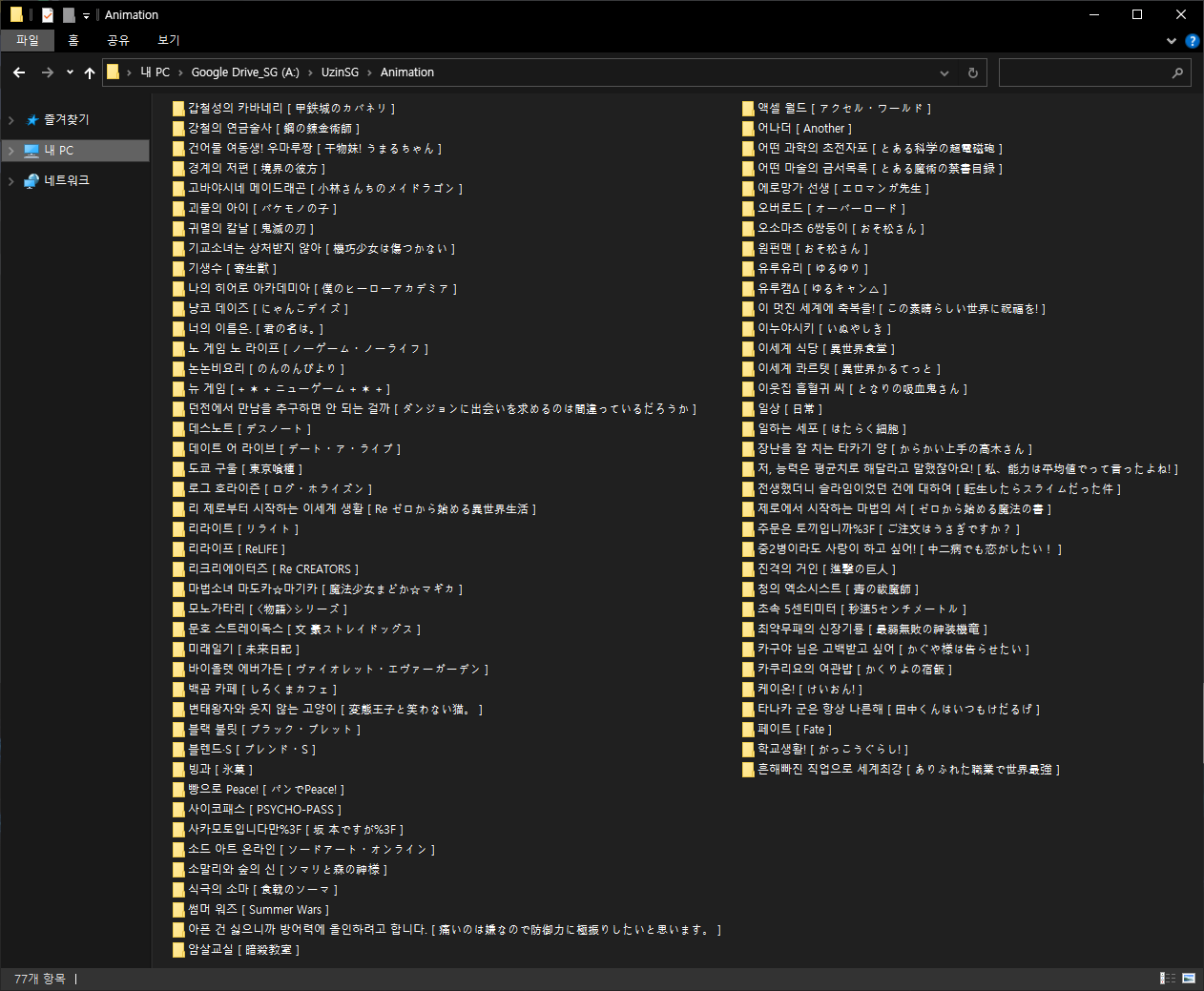Expand the 네트워크 tree node
Screen dimensions: 1204x991
coord(11,180)
